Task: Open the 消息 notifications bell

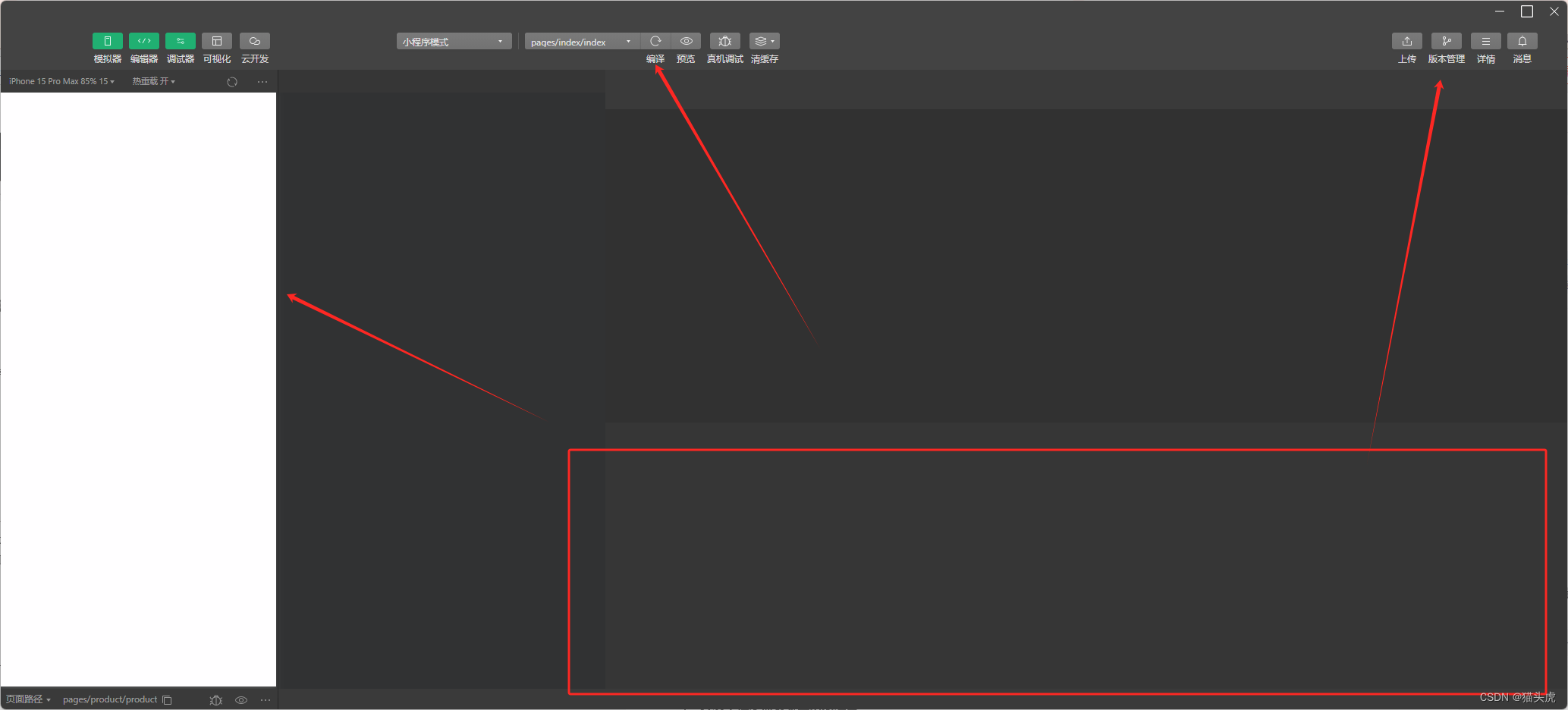Action: click(1522, 41)
